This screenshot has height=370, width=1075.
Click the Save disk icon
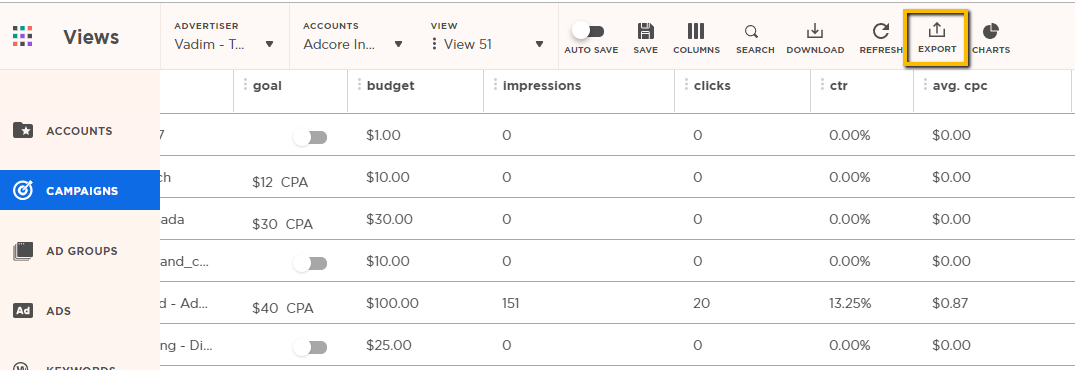coord(645,32)
